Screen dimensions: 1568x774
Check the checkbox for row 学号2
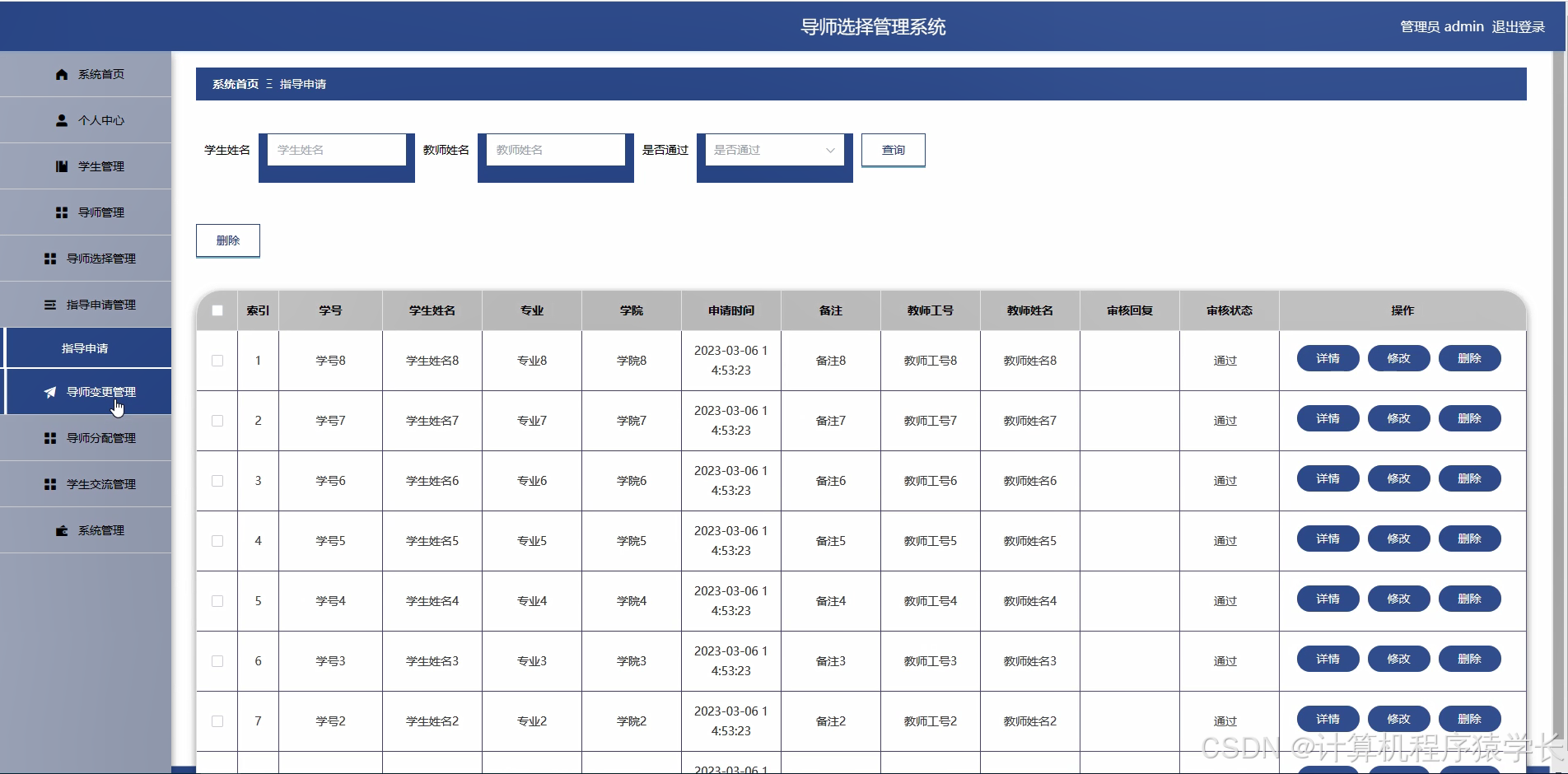(x=217, y=721)
